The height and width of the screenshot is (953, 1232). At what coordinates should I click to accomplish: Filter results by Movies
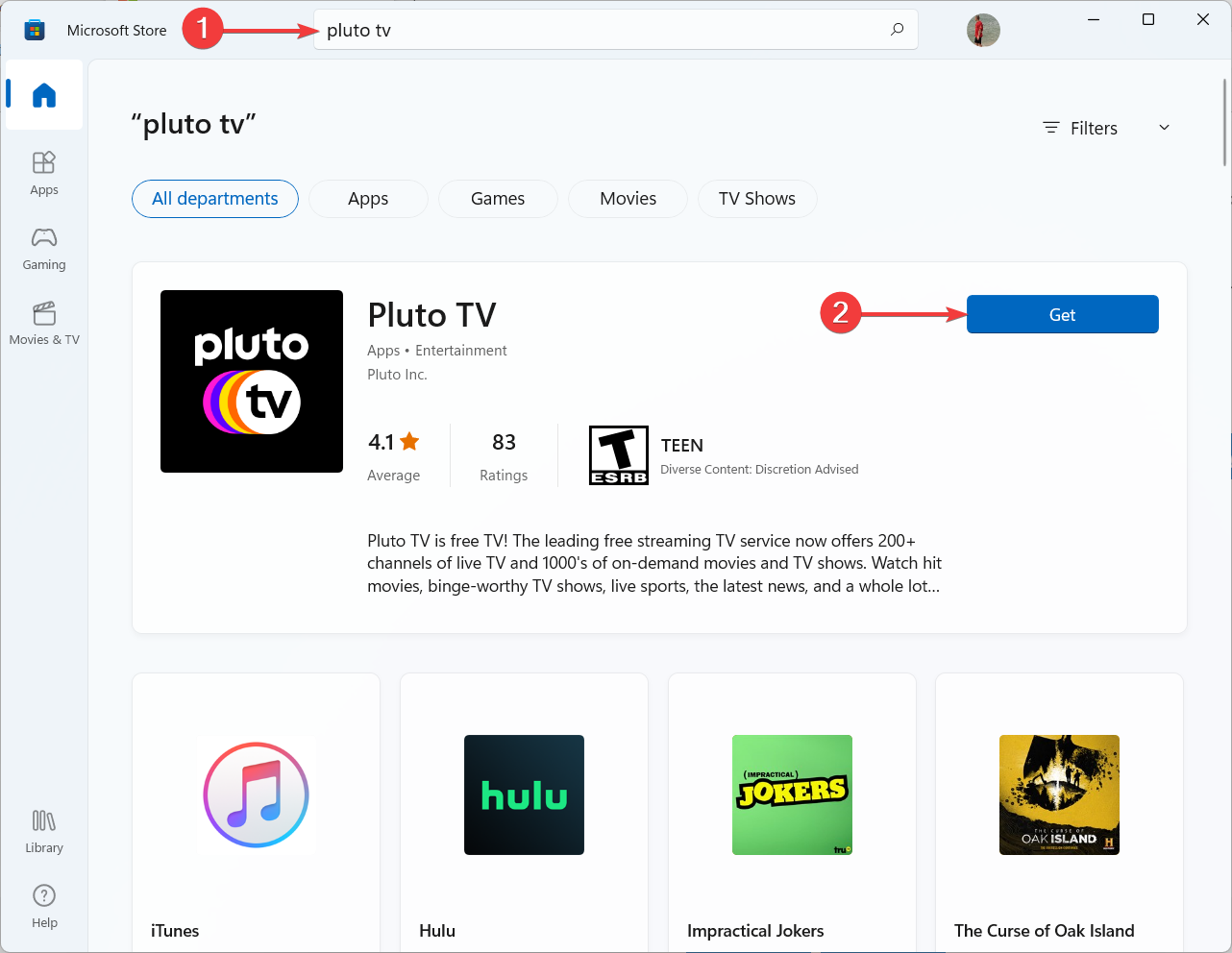coord(628,199)
